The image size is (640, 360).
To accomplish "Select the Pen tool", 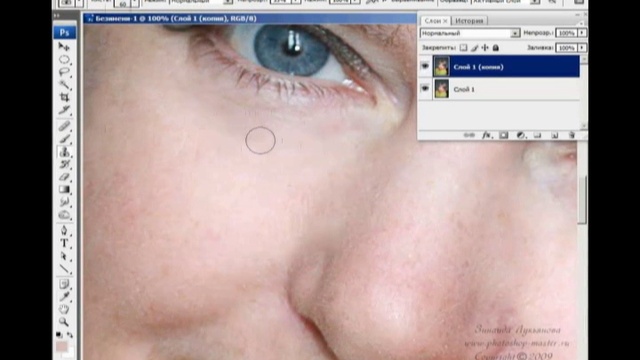I will 64,231.
